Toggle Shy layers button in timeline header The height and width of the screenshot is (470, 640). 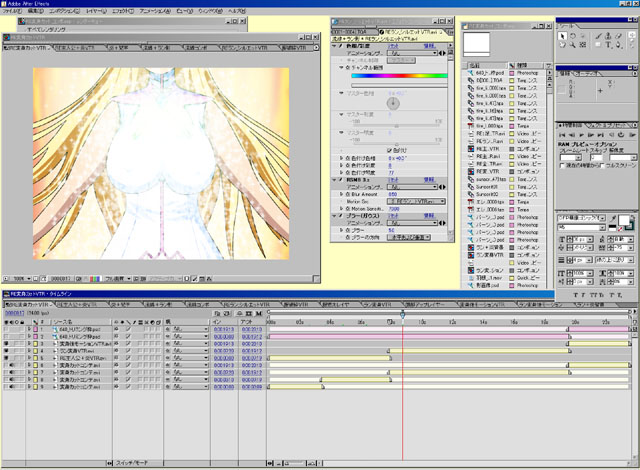coord(239,313)
